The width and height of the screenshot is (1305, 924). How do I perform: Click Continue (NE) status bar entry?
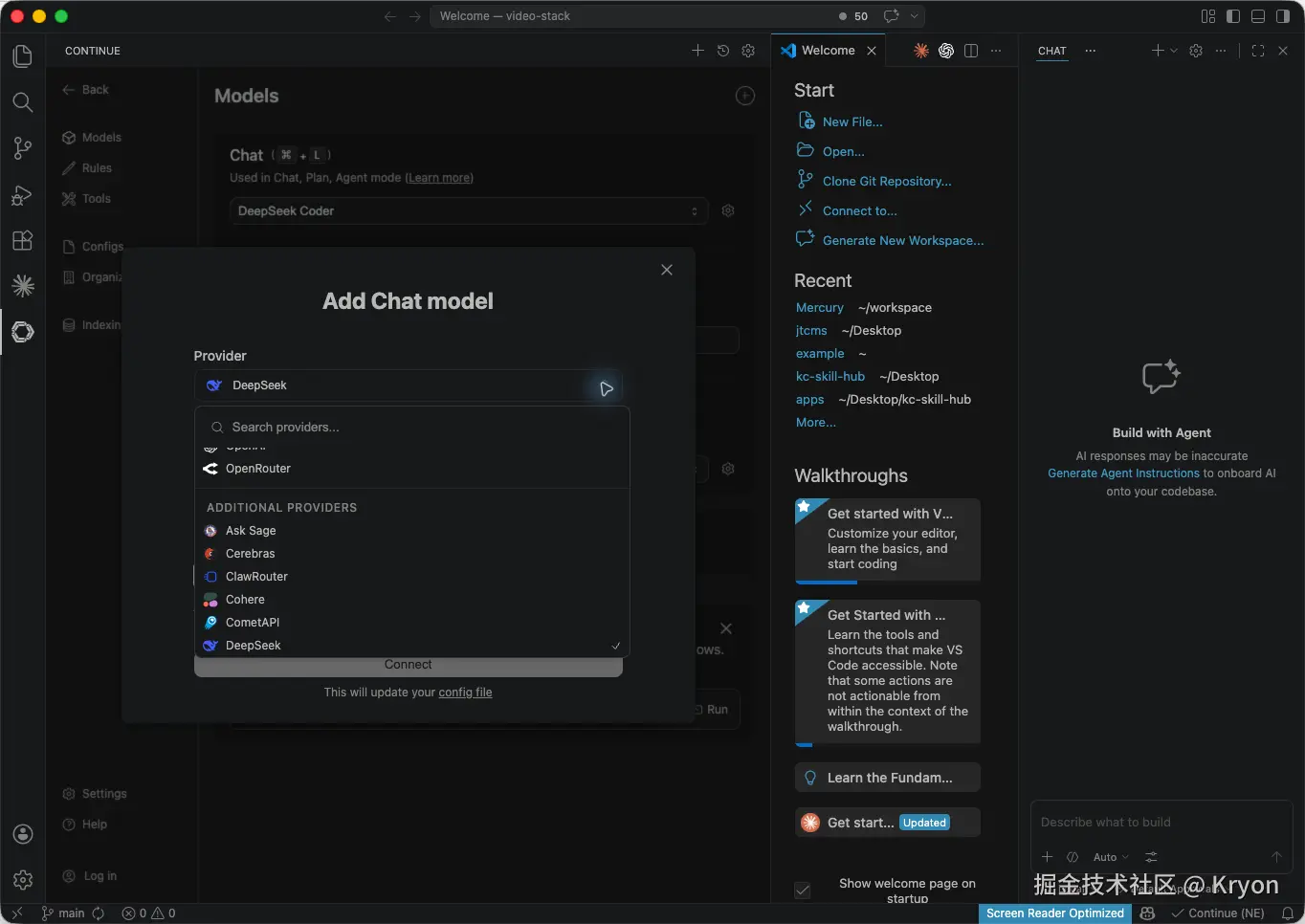click(1218, 913)
